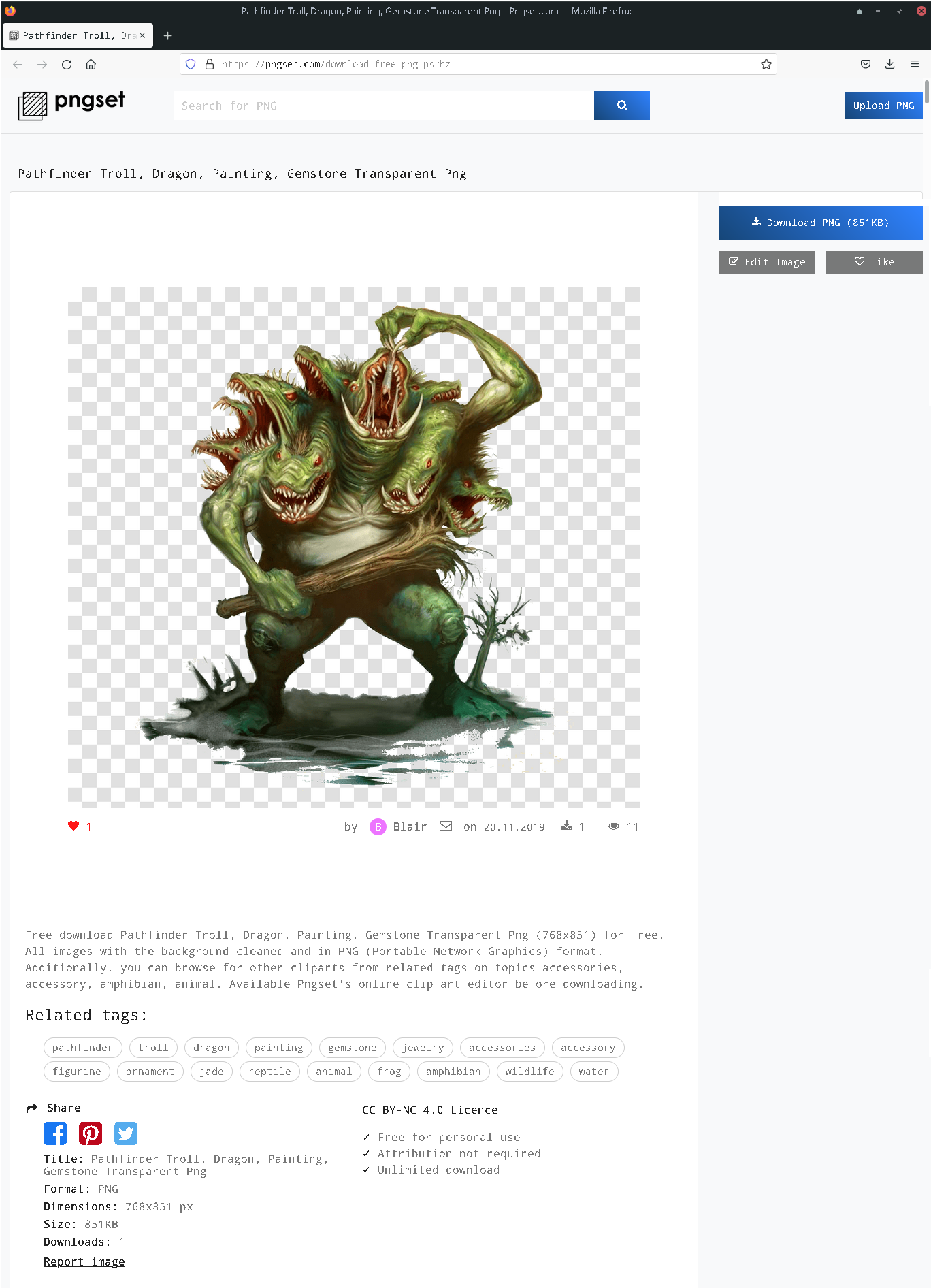Open the animal tag
931x1288 pixels.
pos(333,1072)
